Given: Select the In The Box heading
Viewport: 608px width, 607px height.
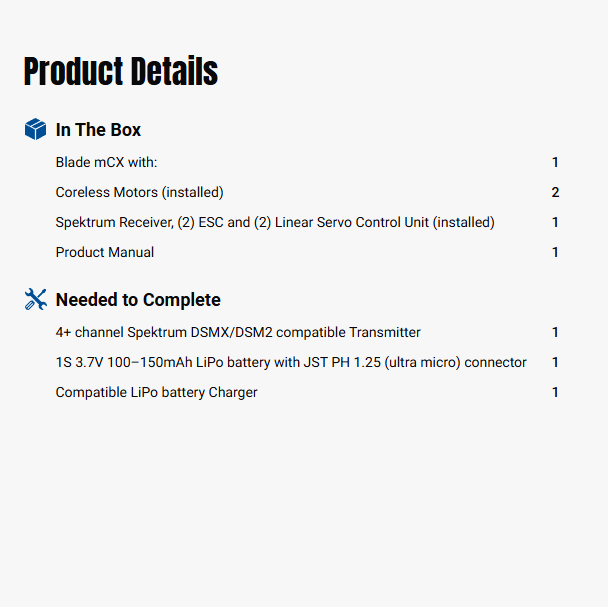Looking at the screenshot, I should pyautogui.click(x=98, y=130).
